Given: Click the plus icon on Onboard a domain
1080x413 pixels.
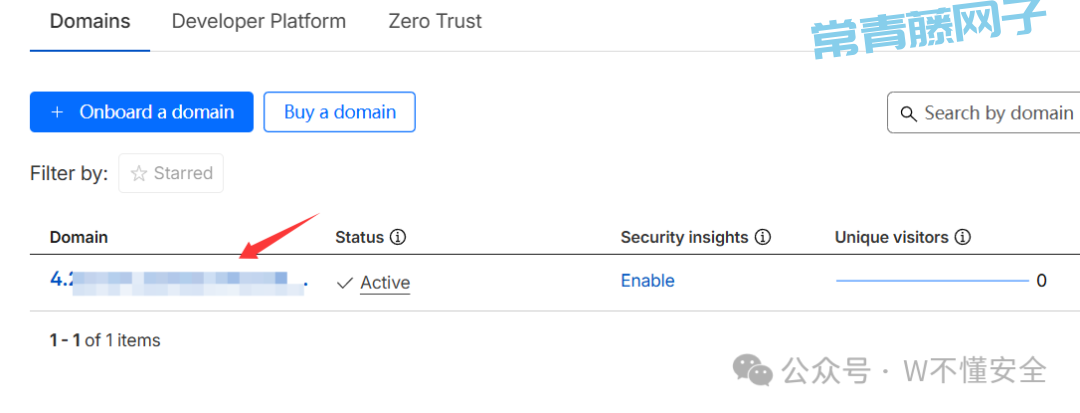Looking at the screenshot, I should click(x=57, y=112).
